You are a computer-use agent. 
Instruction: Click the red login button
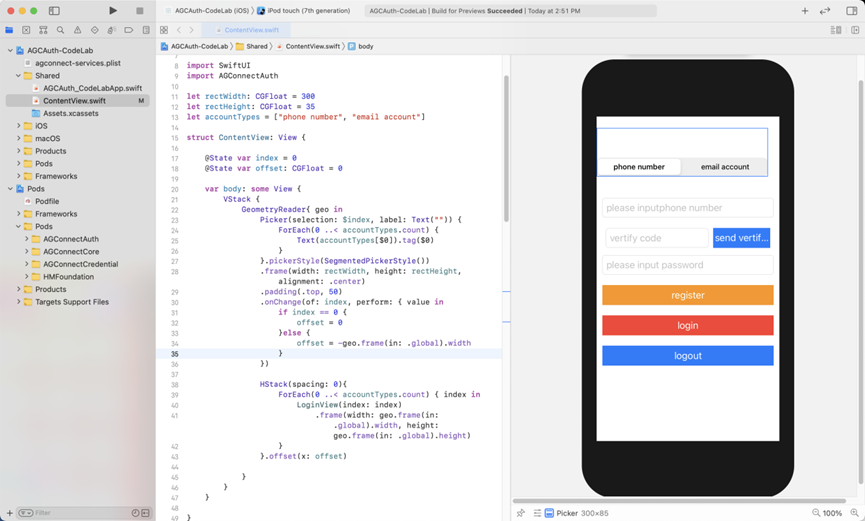[x=688, y=326]
